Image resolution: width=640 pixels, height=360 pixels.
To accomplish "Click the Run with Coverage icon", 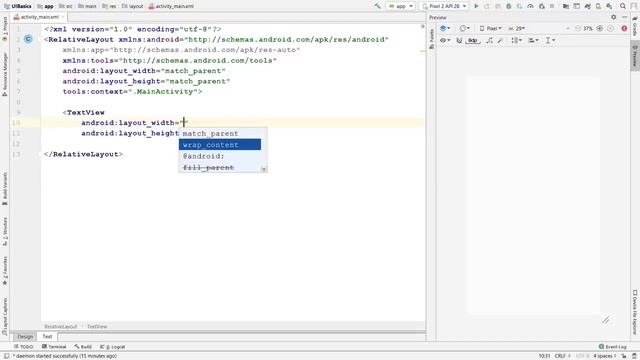I will coord(519,6).
